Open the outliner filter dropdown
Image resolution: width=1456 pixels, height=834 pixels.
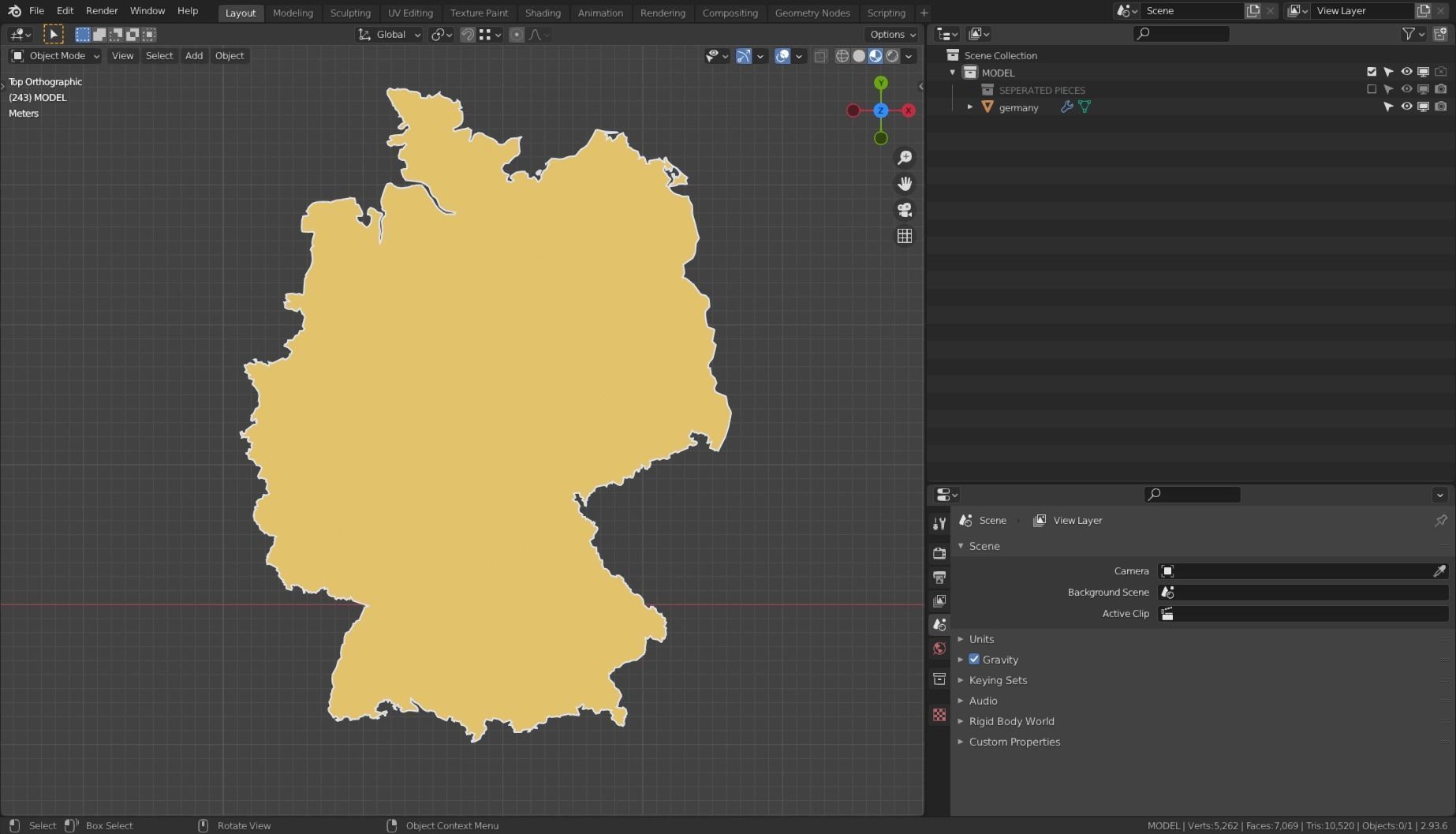(1413, 34)
